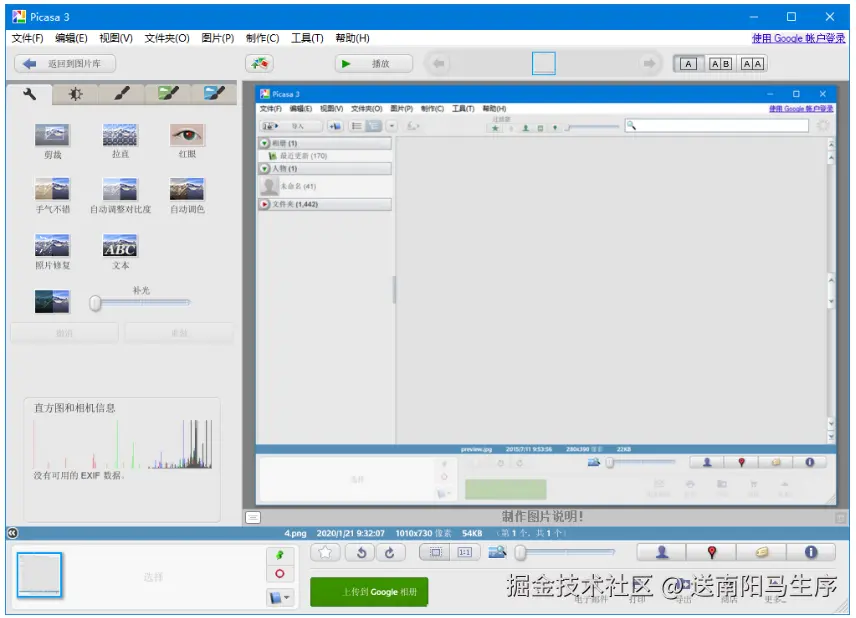Clear the tray with the red circle icon
Screen dimensions: 856x618
[280, 574]
